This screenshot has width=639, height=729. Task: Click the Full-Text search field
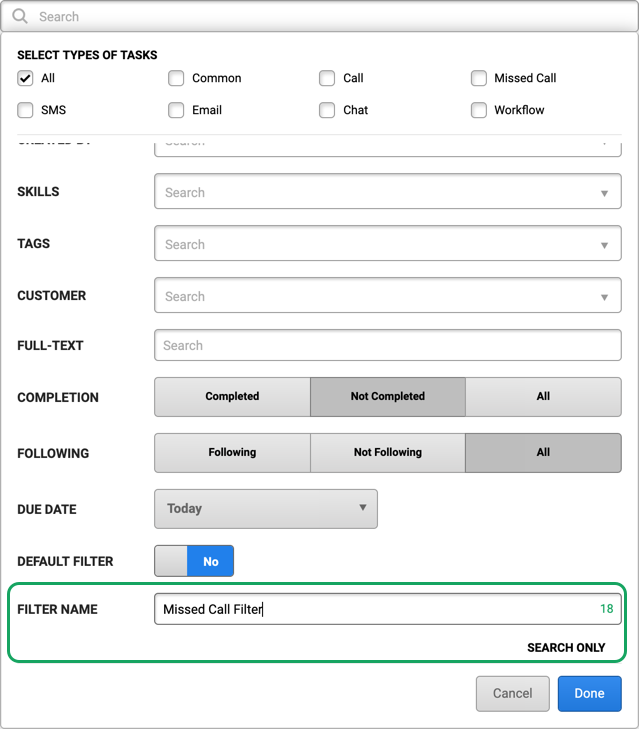tap(388, 345)
